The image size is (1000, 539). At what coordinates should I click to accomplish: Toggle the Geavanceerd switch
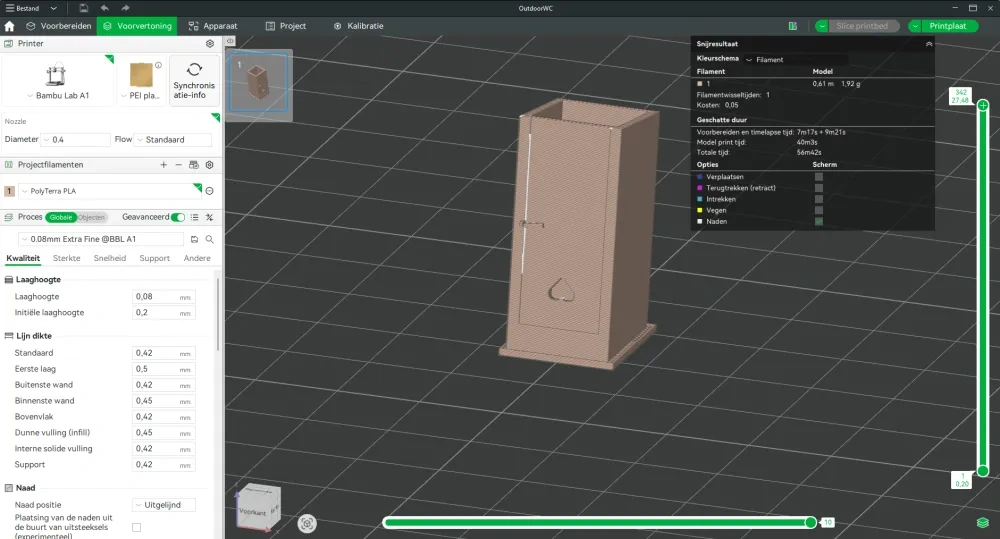pos(178,217)
